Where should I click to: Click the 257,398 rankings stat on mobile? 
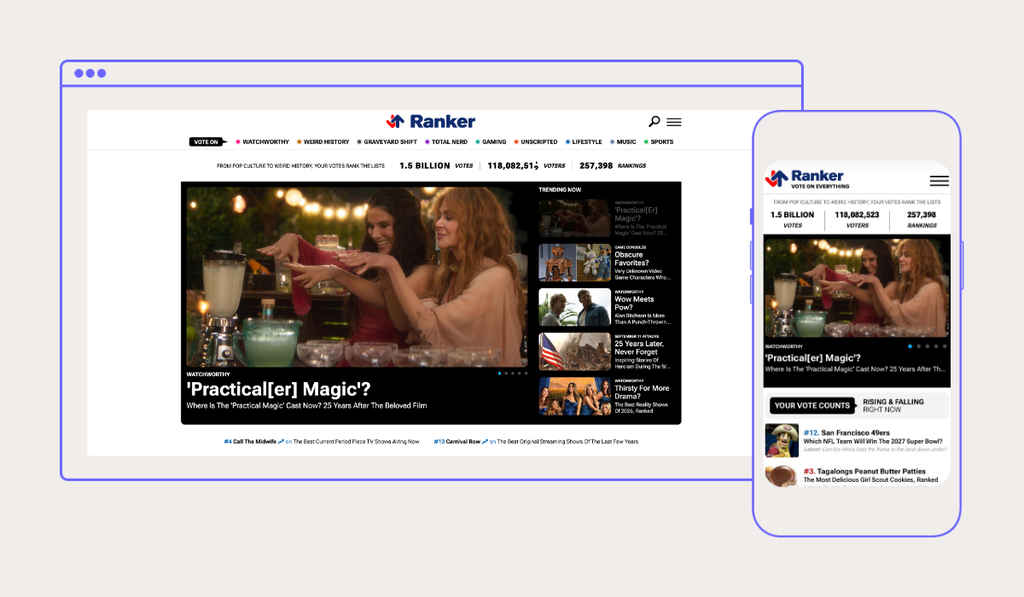coord(921,219)
